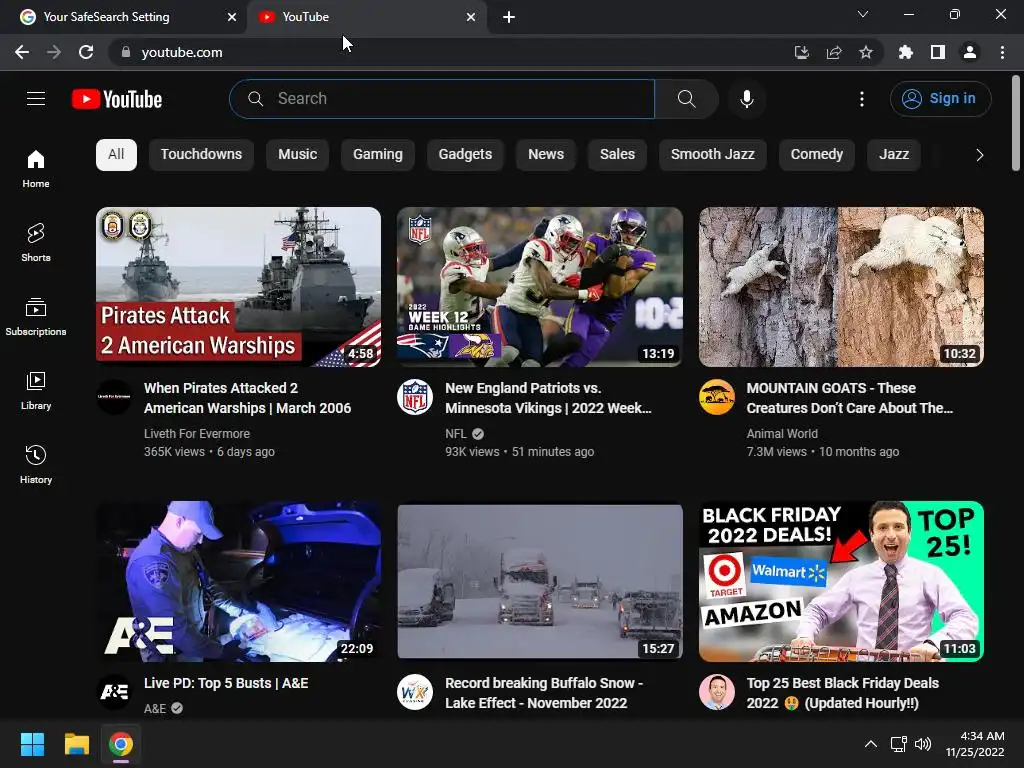The height and width of the screenshot is (768, 1024).
Task: Select the Music chip
Action: click(x=297, y=155)
